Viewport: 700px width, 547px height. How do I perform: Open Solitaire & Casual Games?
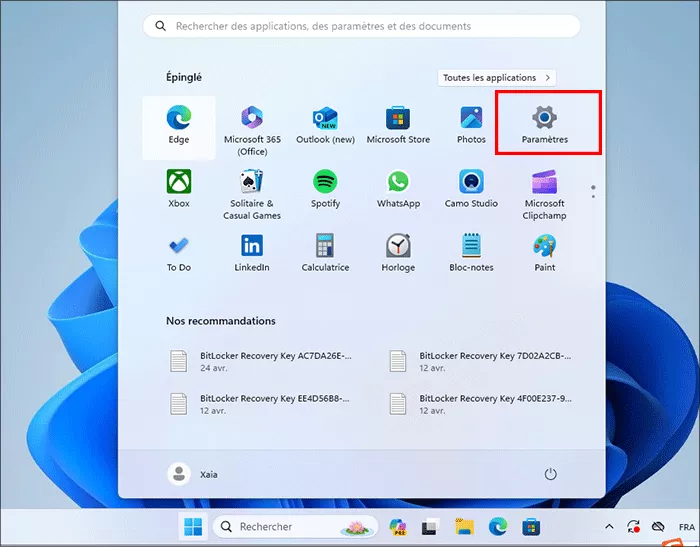point(252,192)
